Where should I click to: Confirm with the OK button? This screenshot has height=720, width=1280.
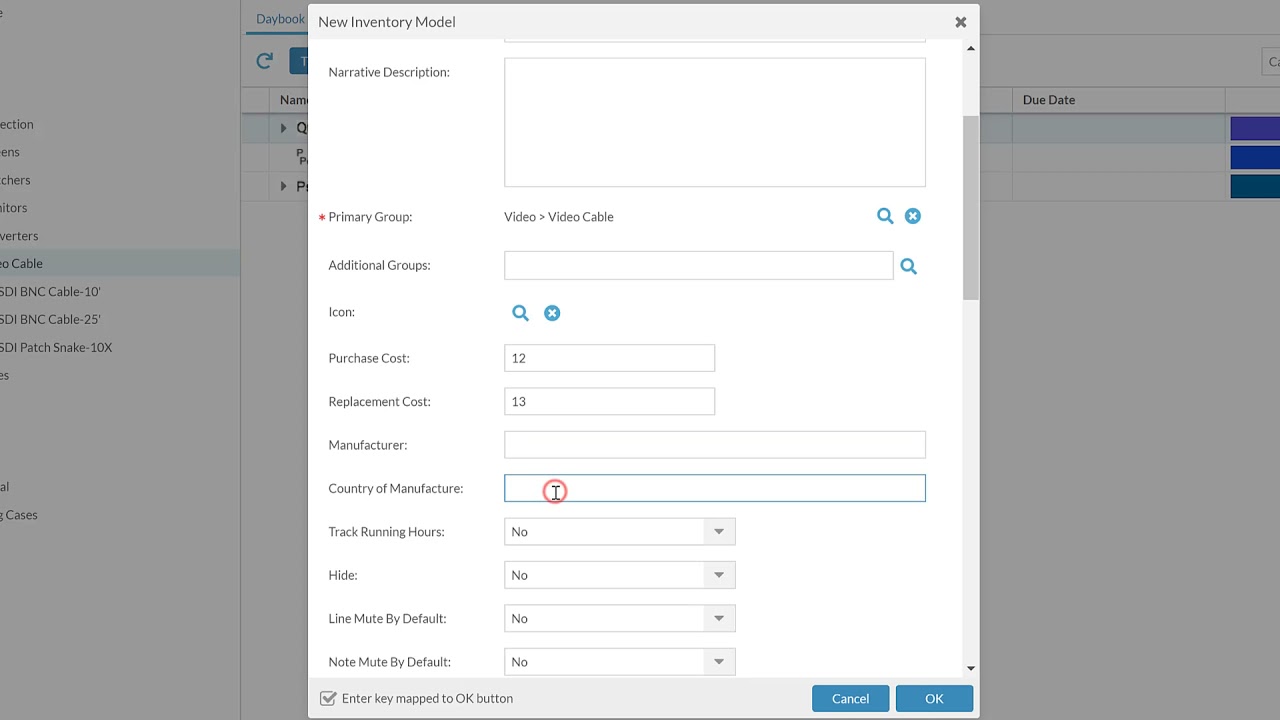pyautogui.click(x=934, y=698)
